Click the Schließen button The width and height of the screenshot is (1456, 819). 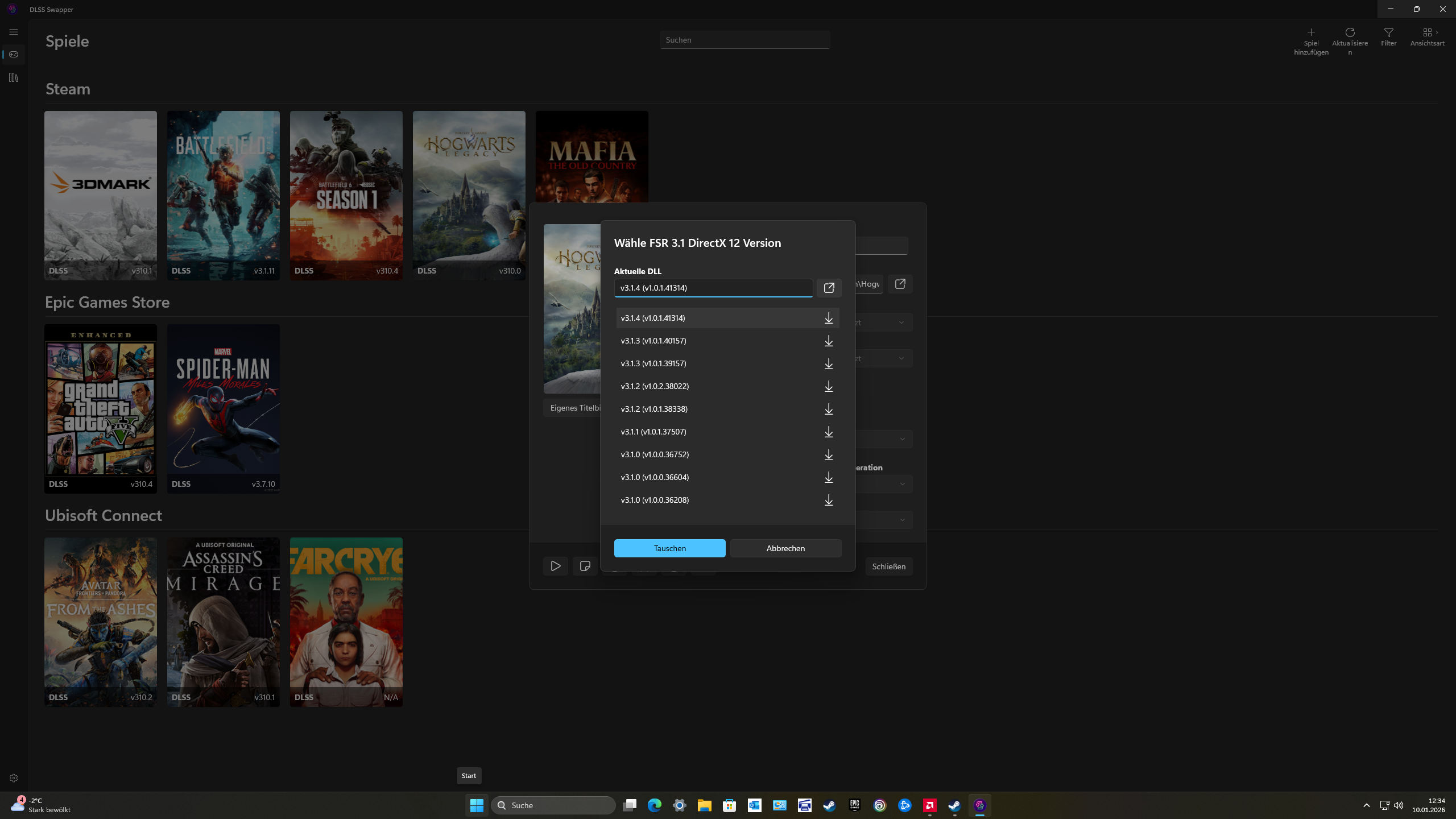888,566
